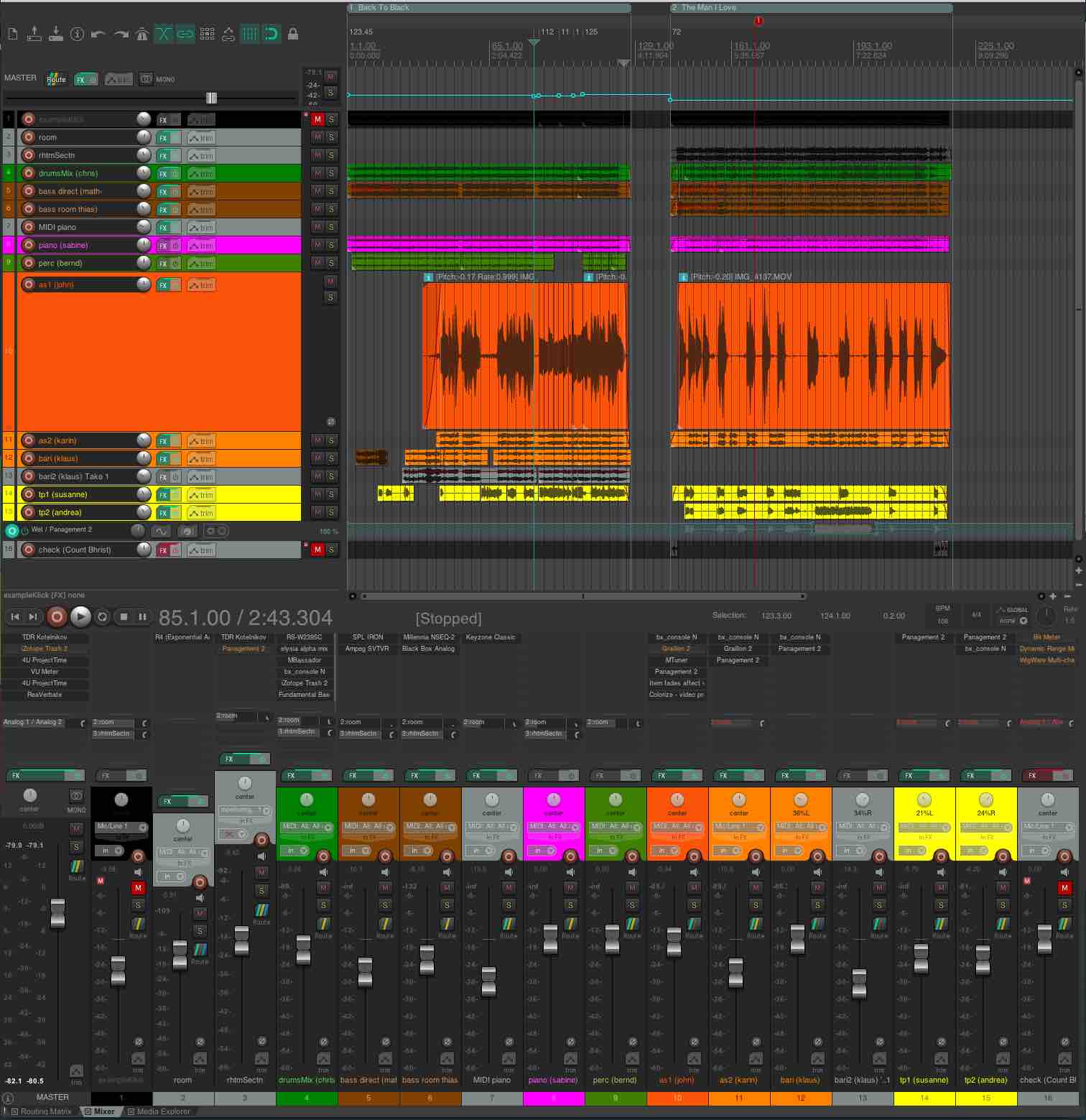Click the master volume slider handle
Viewport: 1086px width, 1120px height.
(211, 98)
